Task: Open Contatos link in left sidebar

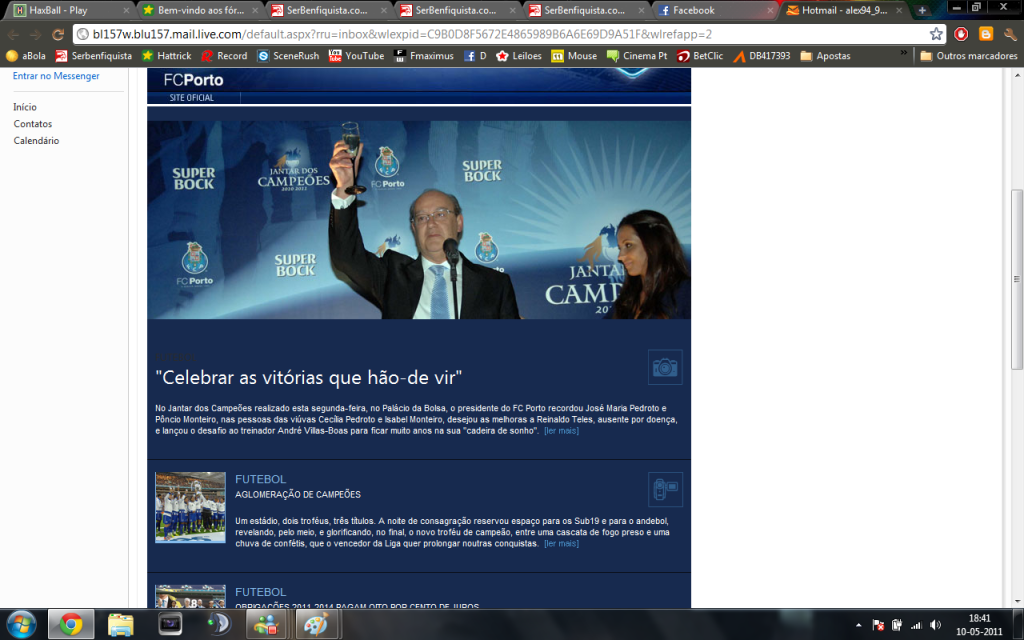Action: pyautogui.click(x=33, y=124)
